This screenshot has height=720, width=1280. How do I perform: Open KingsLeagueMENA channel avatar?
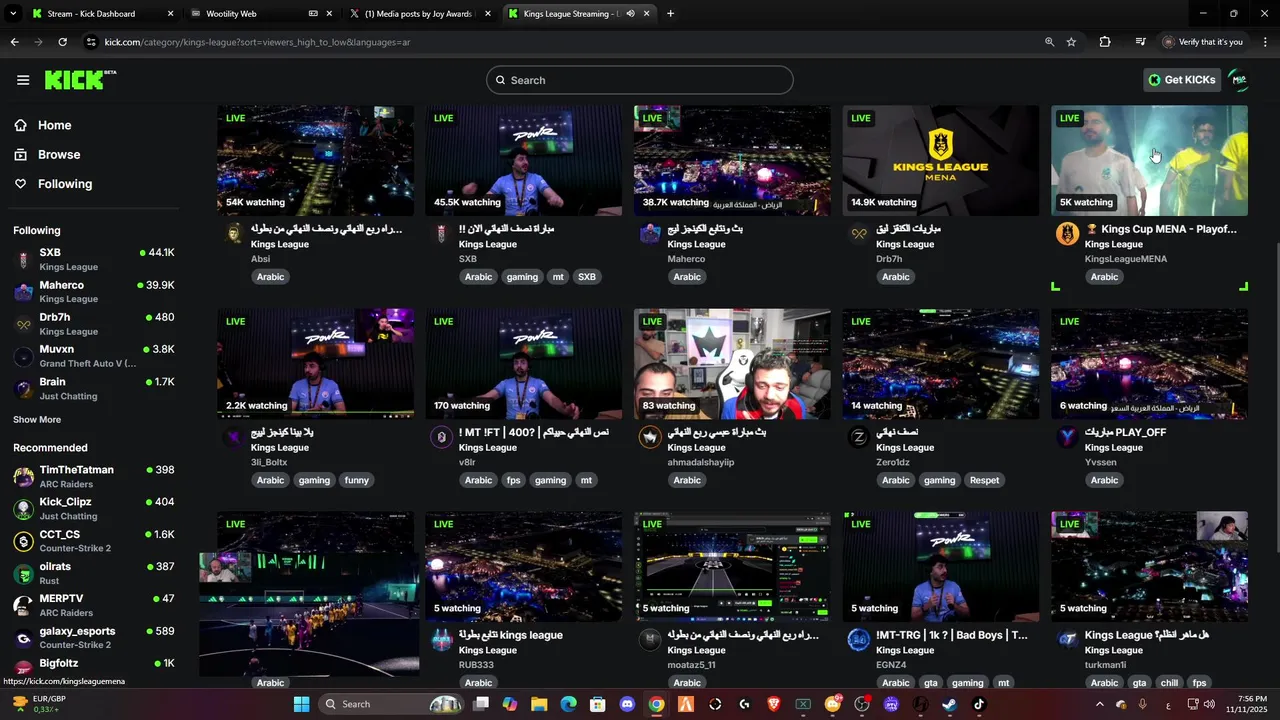tap(1067, 234)
